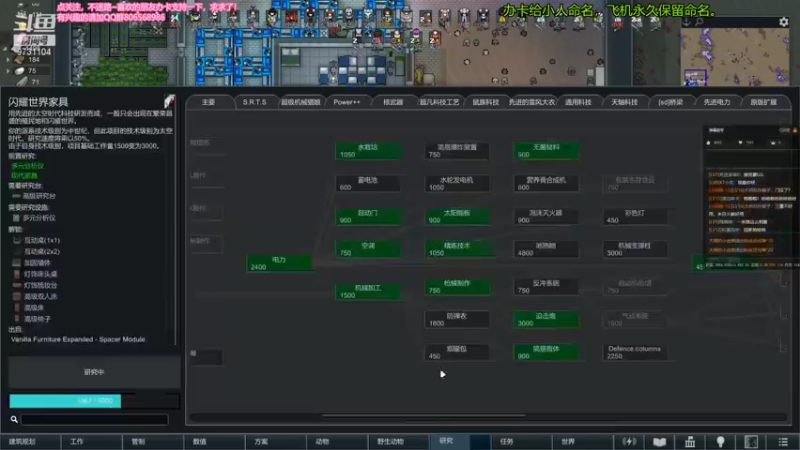Click the lightbulb ideas icon in bottom bar
Viewport: 800px width, 450px height.
[x=720, y=442]
